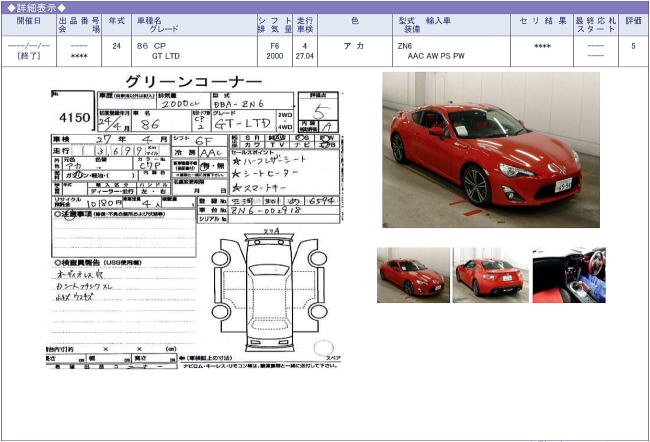650x442 pixels.
Task: Click the handwritten 'DBA-ZN6' model type
Action: 238,104
